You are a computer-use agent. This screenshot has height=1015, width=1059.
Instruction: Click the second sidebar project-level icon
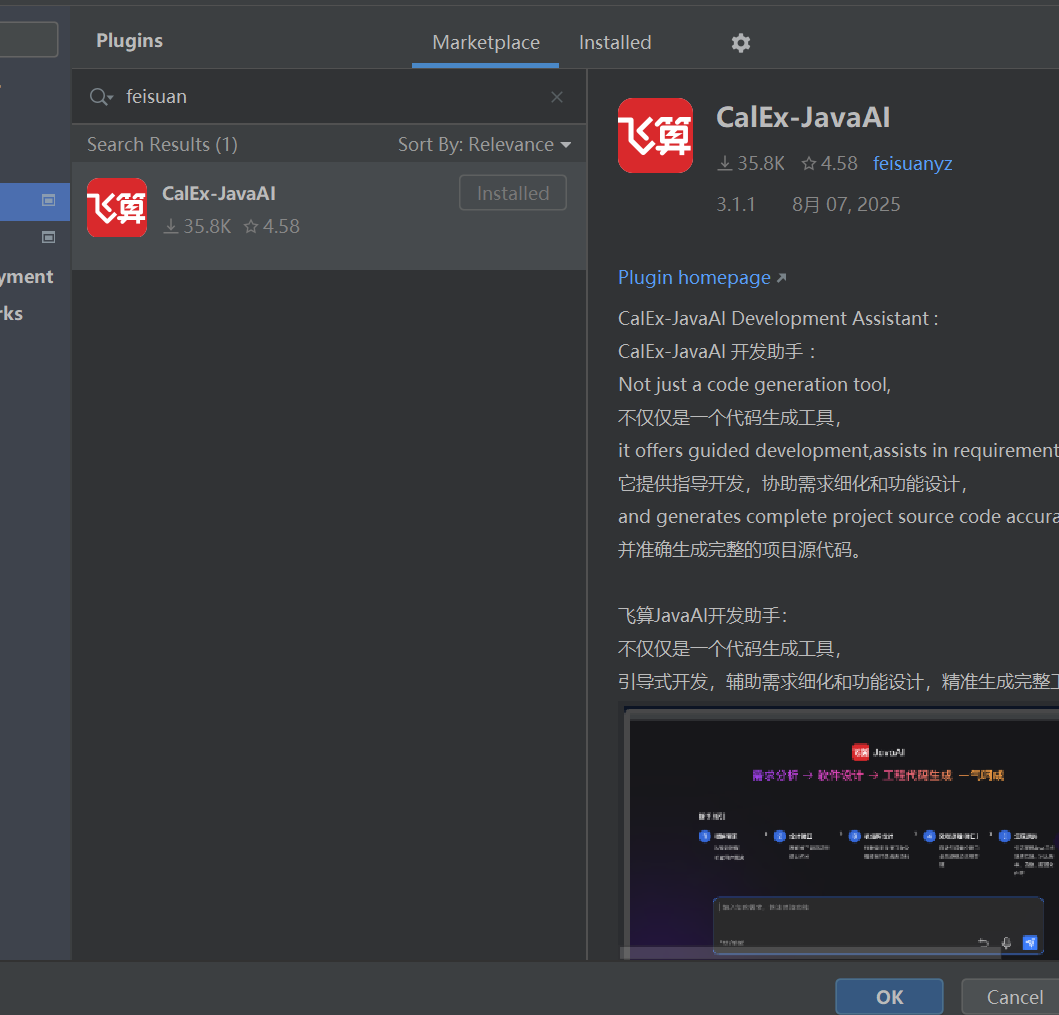(48, 237)
